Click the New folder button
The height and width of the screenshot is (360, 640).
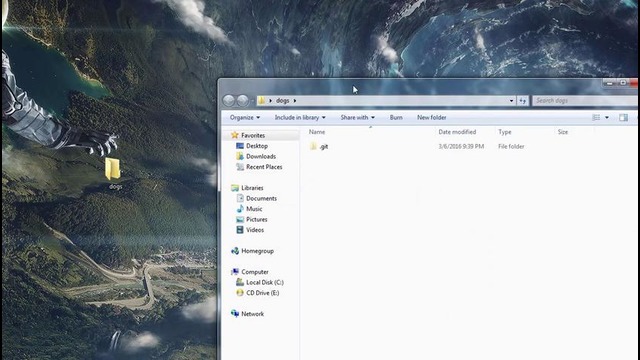coord(431,118)
